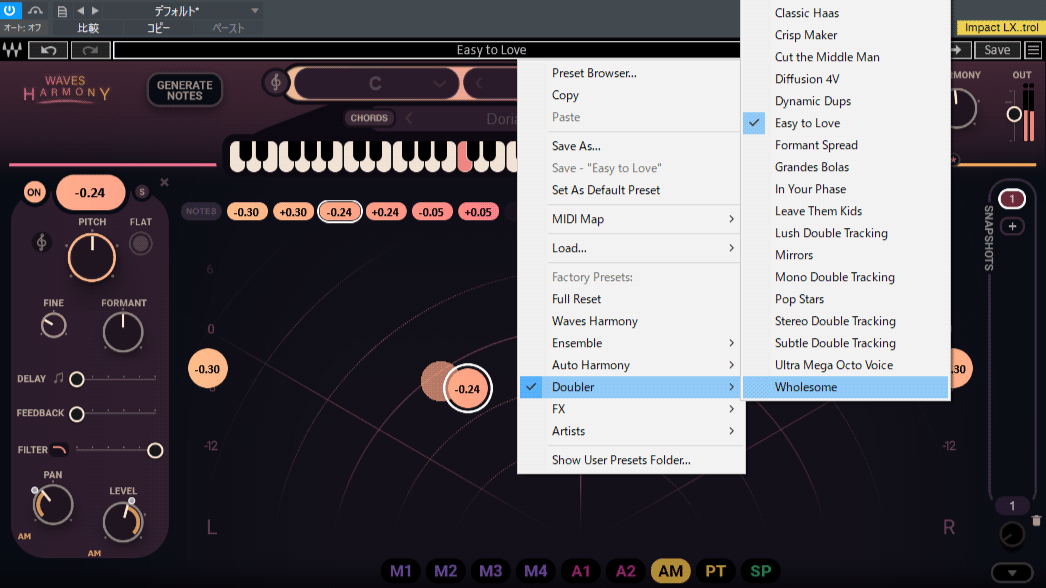
Task: Select snapshot slot 1
Action: (1012, 199)
